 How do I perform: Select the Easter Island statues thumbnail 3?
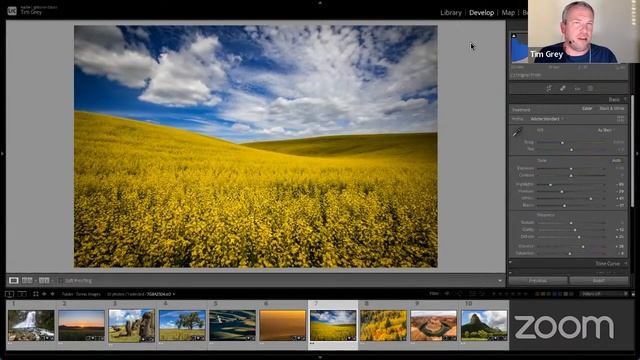[x=131, y=325]
